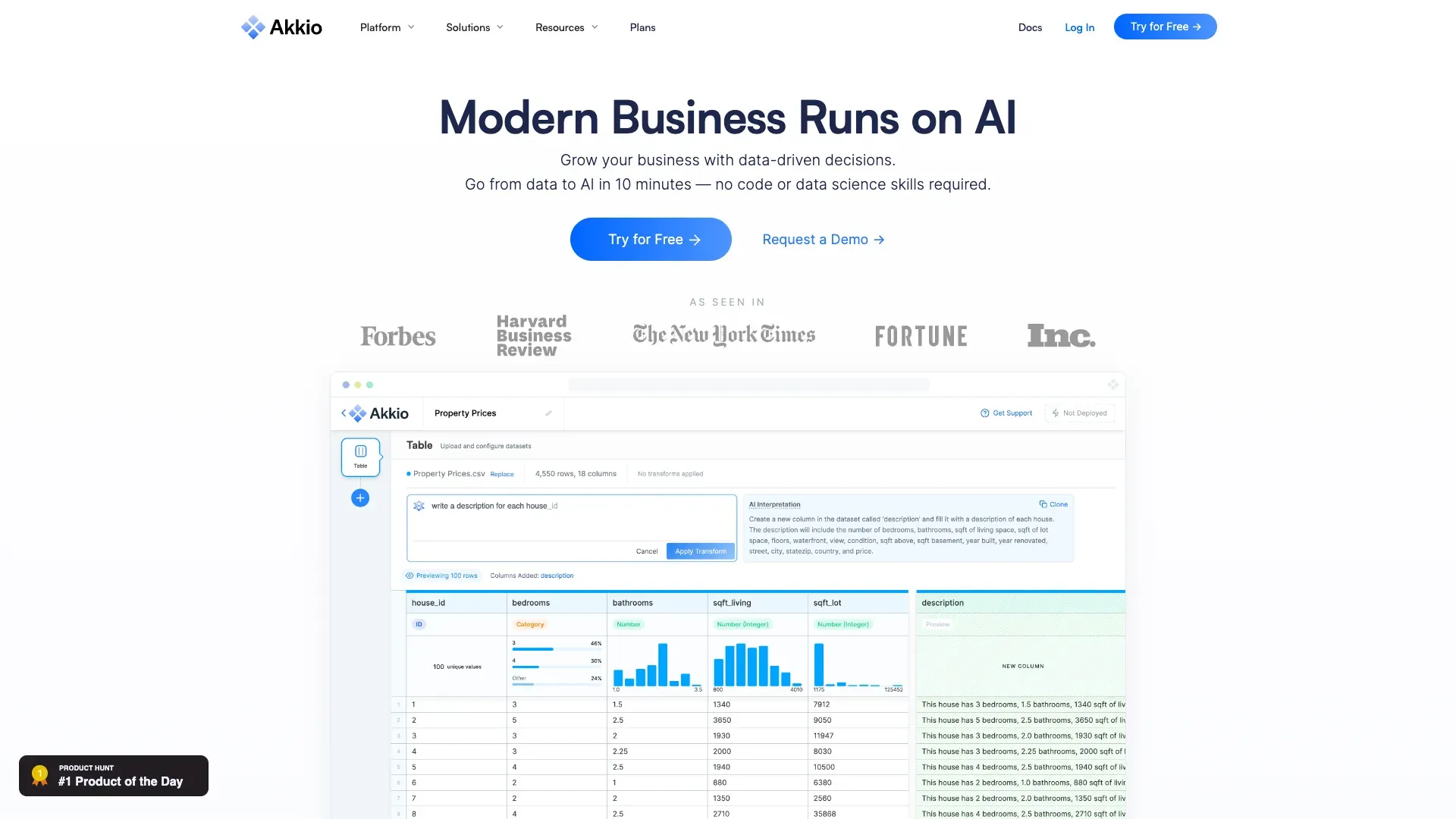Expand the Solutions dropdown menu
Screen dimensions: 1456x819
tap(475, 27)
